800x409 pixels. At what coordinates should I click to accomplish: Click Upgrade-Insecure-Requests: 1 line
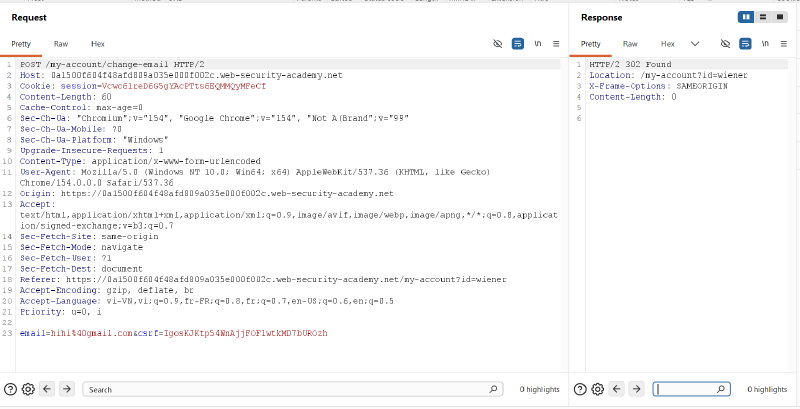click(x=91, y=150)
